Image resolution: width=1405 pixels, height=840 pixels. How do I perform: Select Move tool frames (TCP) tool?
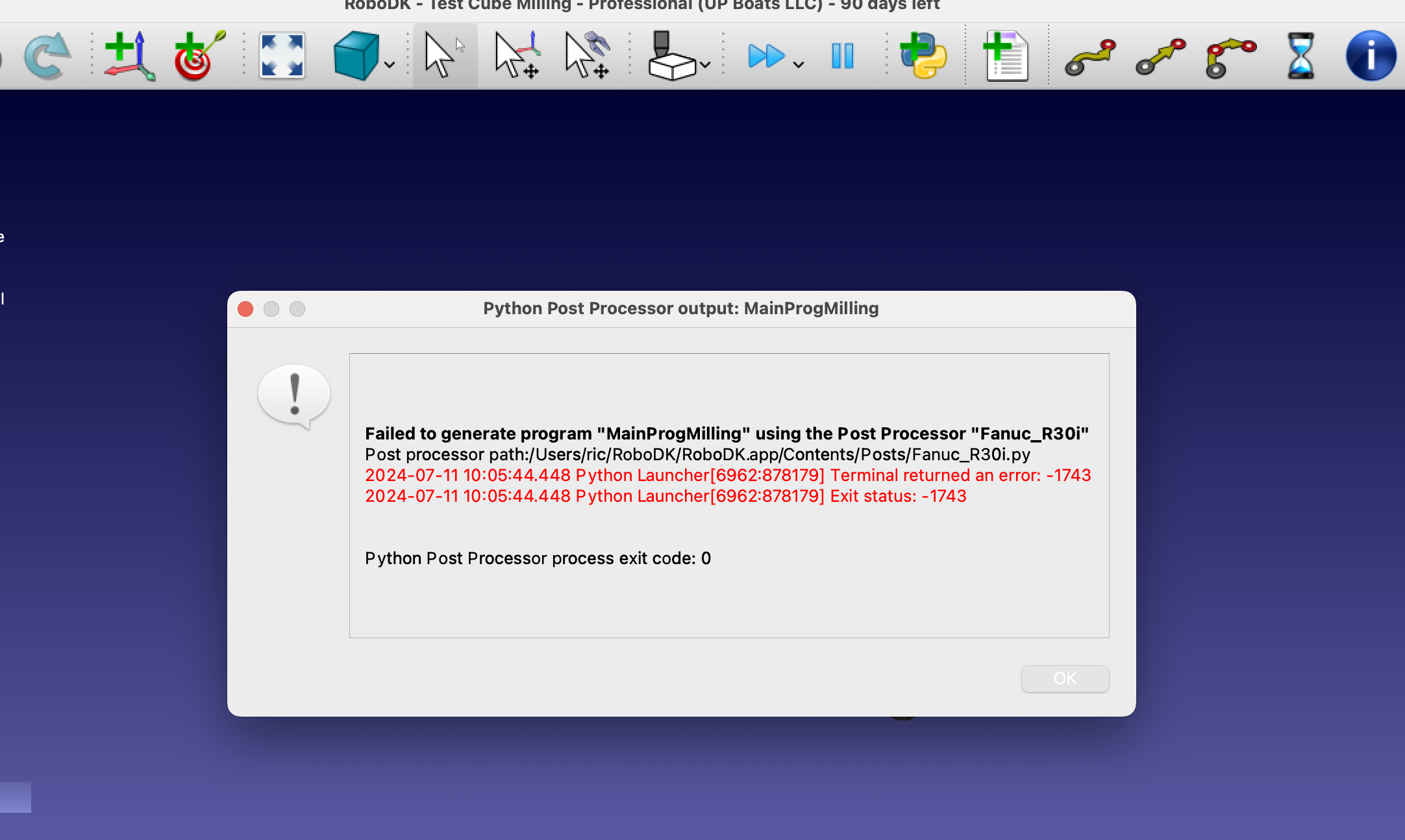pyautogui.click(x=587, y=56)
